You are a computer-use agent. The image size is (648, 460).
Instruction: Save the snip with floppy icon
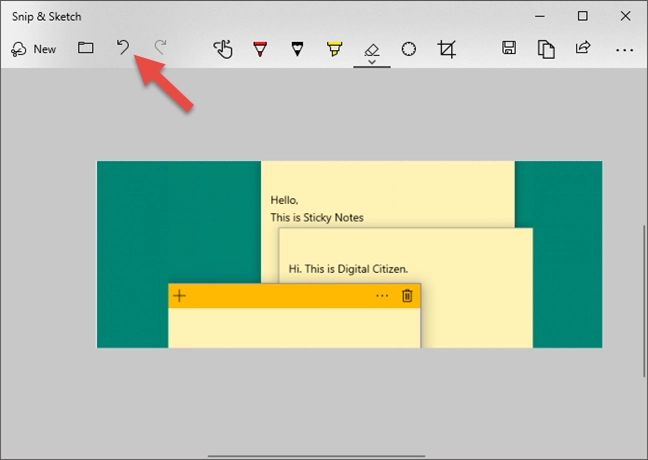pyautogui.click(x=509, y=48)
